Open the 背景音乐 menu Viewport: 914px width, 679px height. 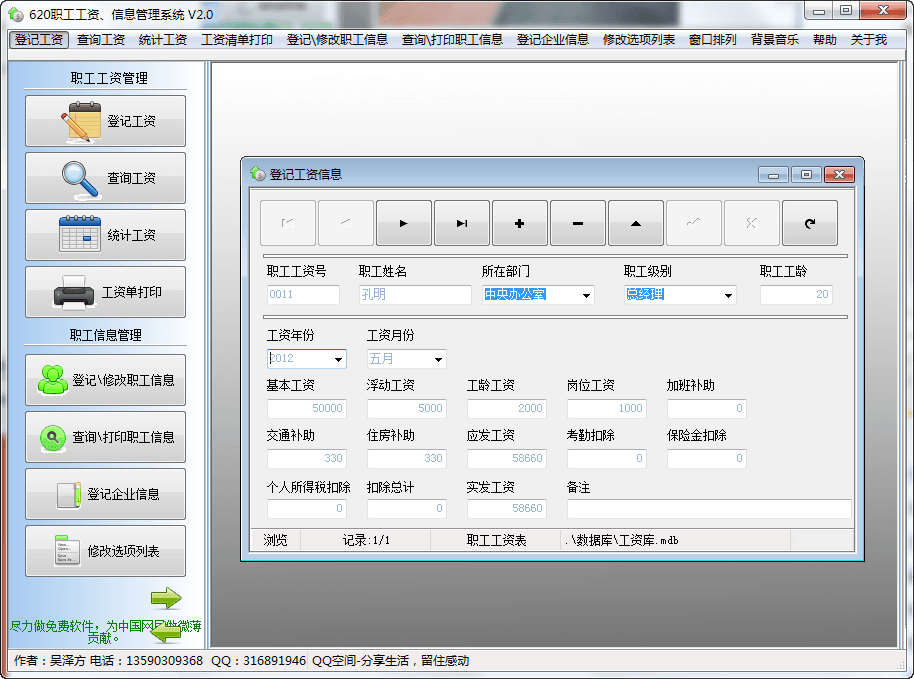774,40
